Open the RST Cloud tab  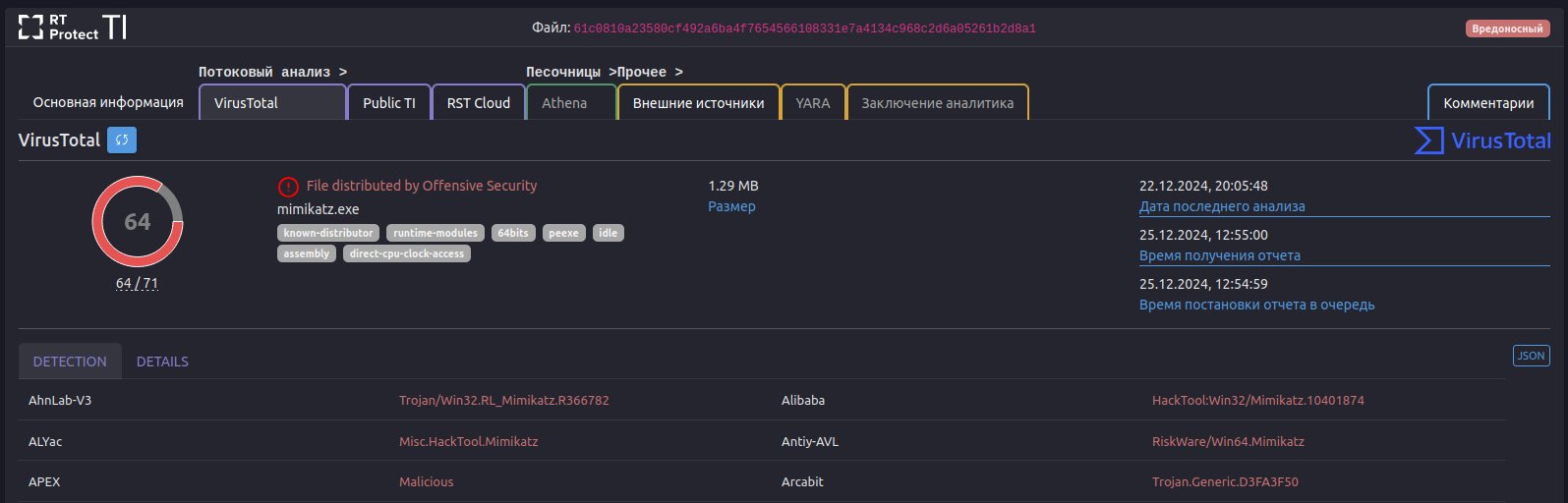[x=479, y=103]
